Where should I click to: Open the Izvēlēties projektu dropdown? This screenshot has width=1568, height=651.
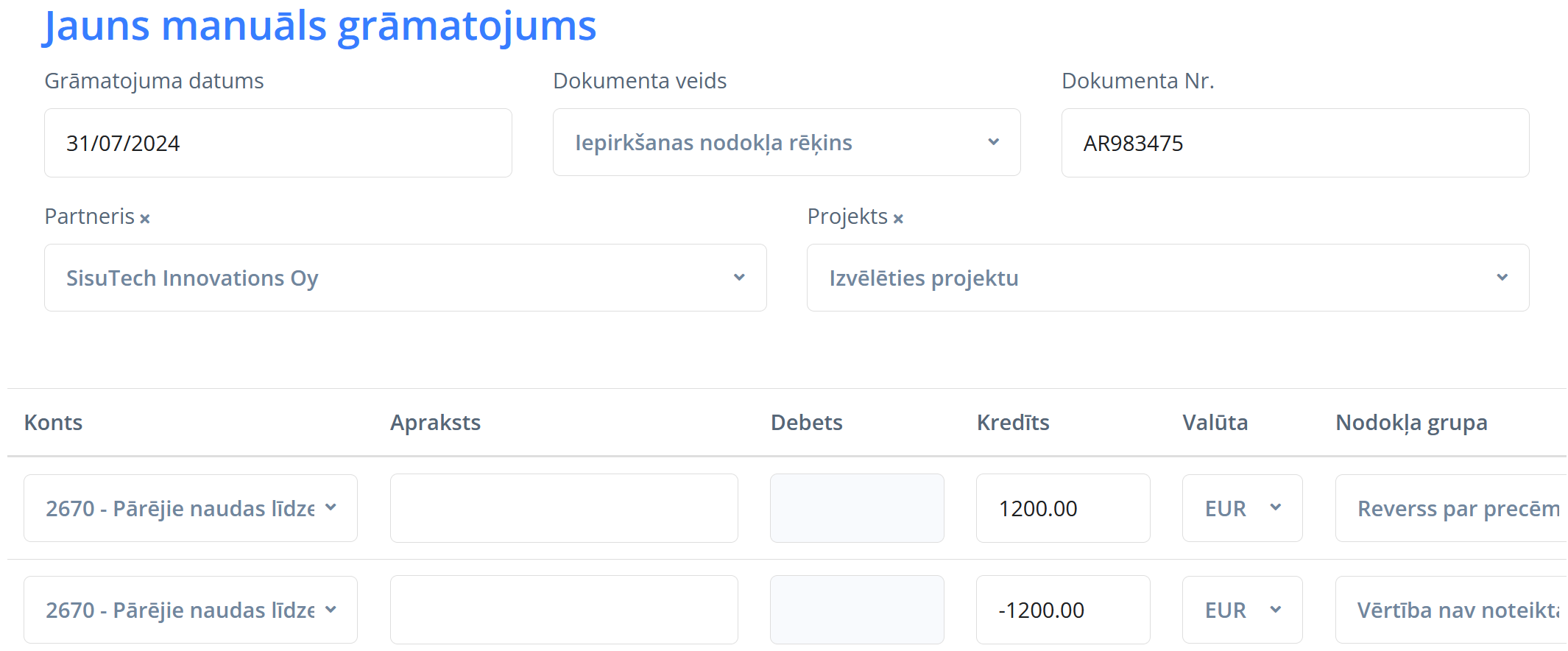click(x=1168, y=278)
